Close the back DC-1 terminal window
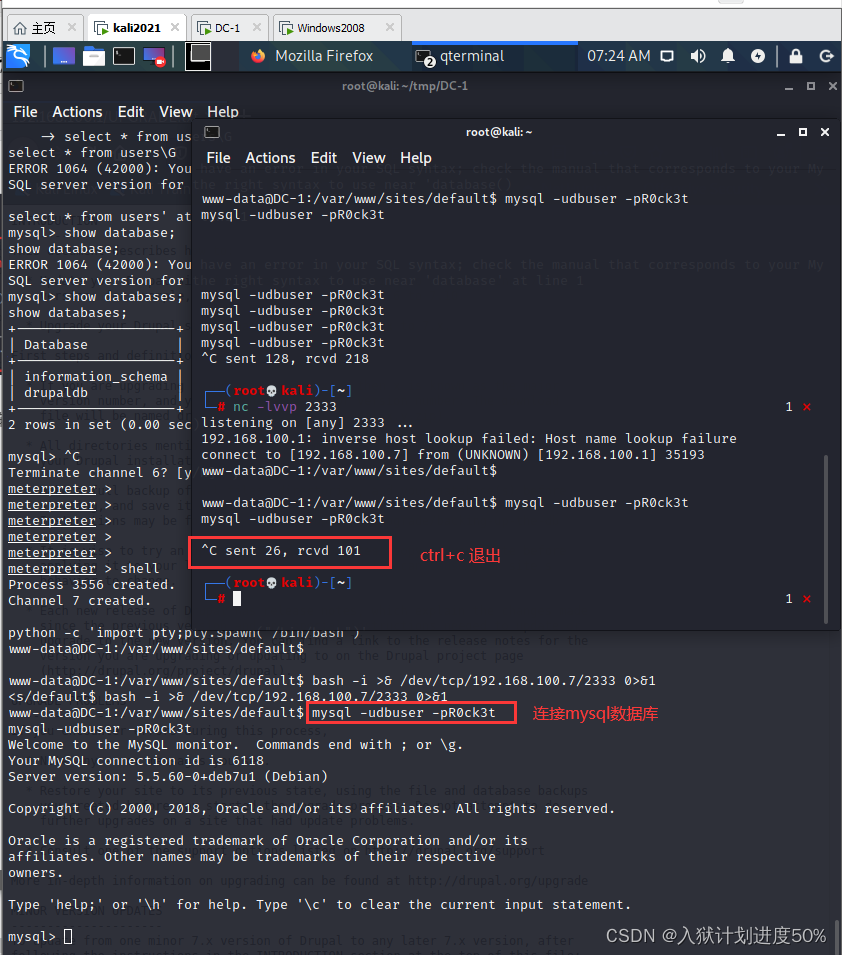 pos(833,86)
